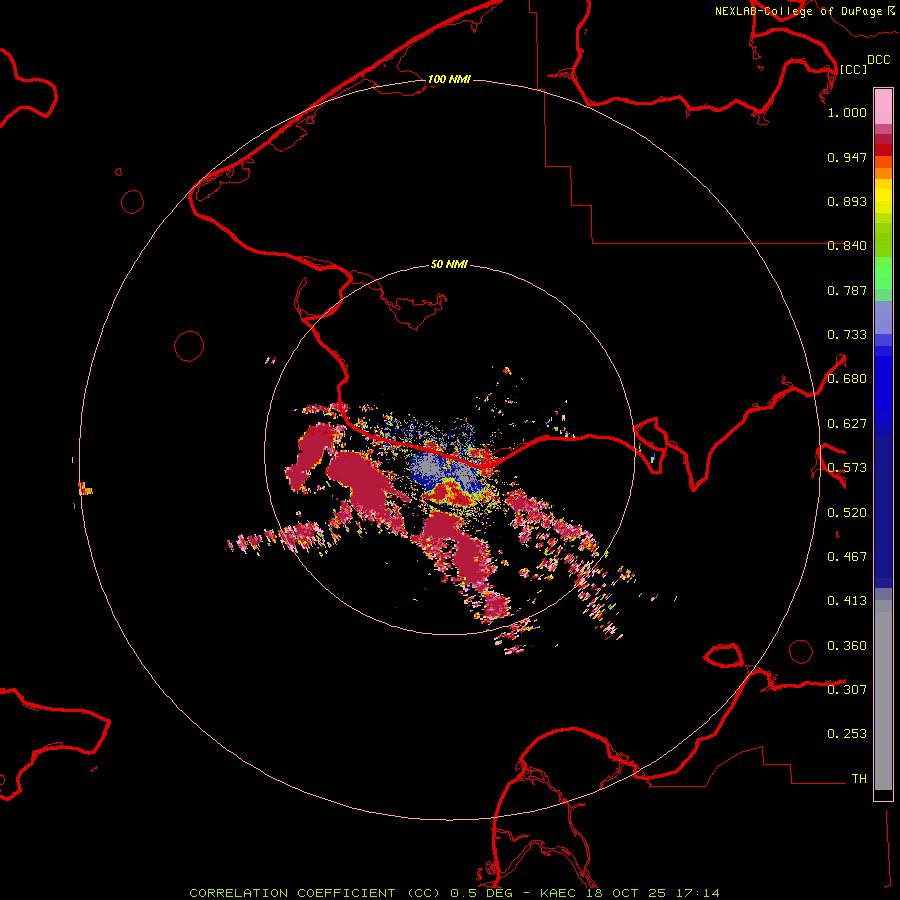The height and width of the screenshot is (900, 900).
Task: Click the 0.627 color scale value
Action: tap(847, 424)
